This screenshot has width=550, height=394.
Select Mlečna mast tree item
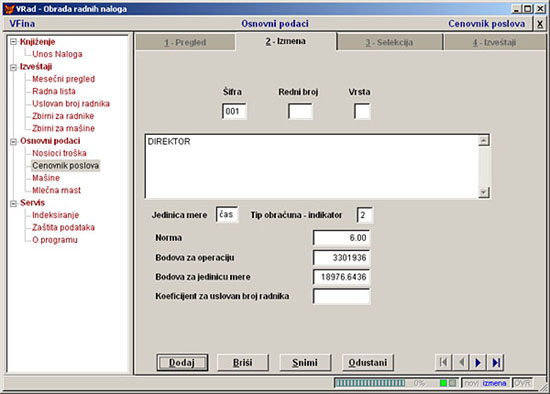[56, 190]
